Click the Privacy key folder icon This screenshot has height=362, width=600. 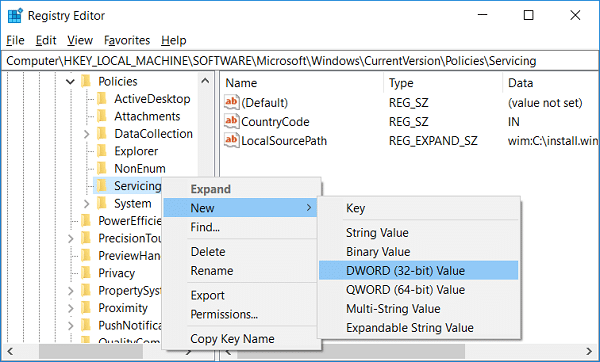click(86, 273)
